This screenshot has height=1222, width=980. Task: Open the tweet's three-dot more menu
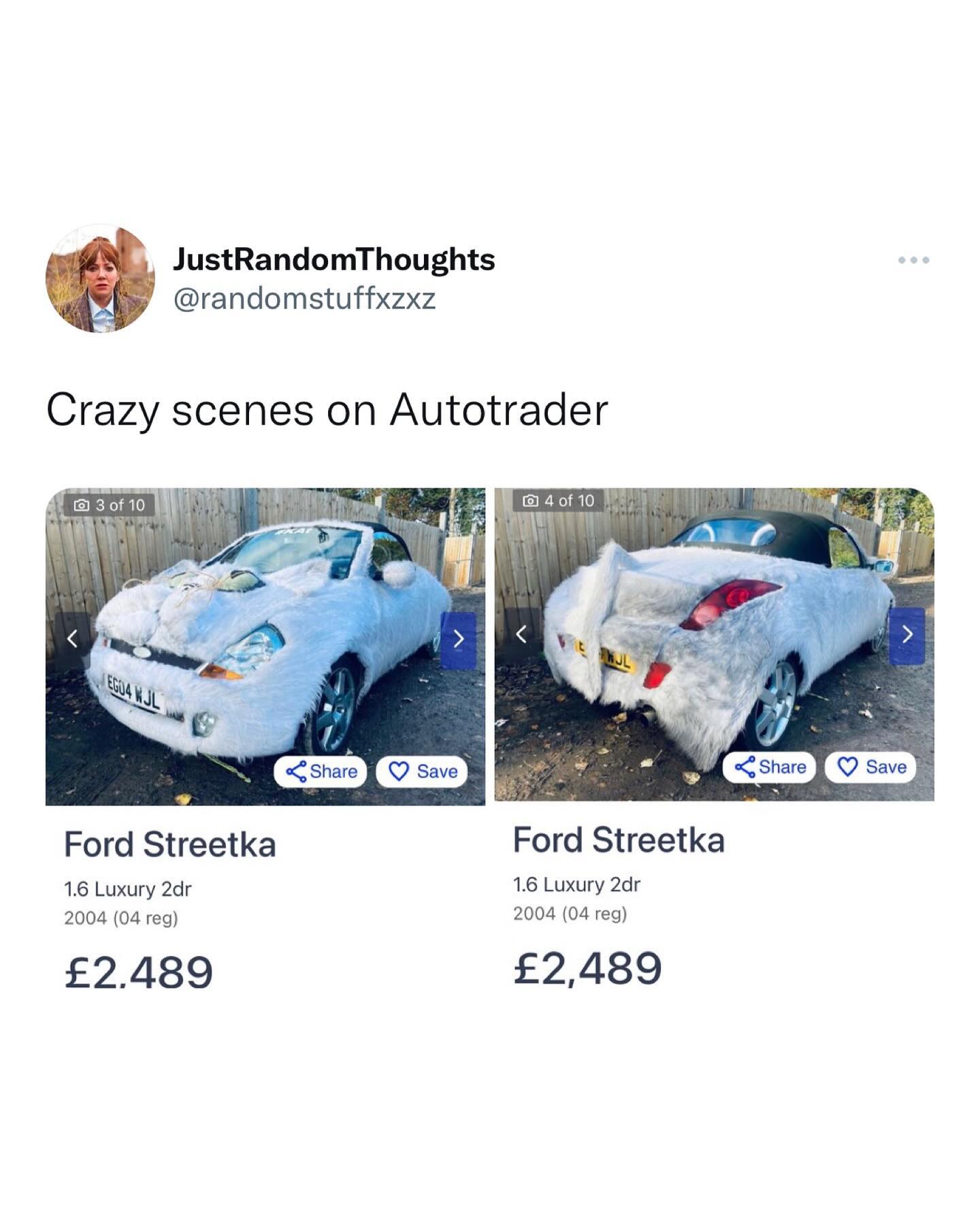click(913, 260)
